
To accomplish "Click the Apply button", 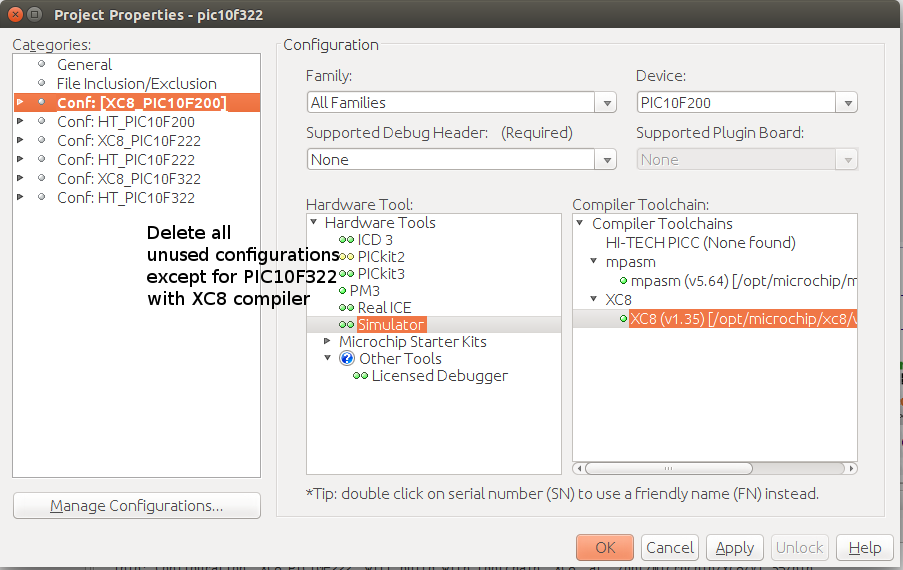I will [x=735, y=548].
